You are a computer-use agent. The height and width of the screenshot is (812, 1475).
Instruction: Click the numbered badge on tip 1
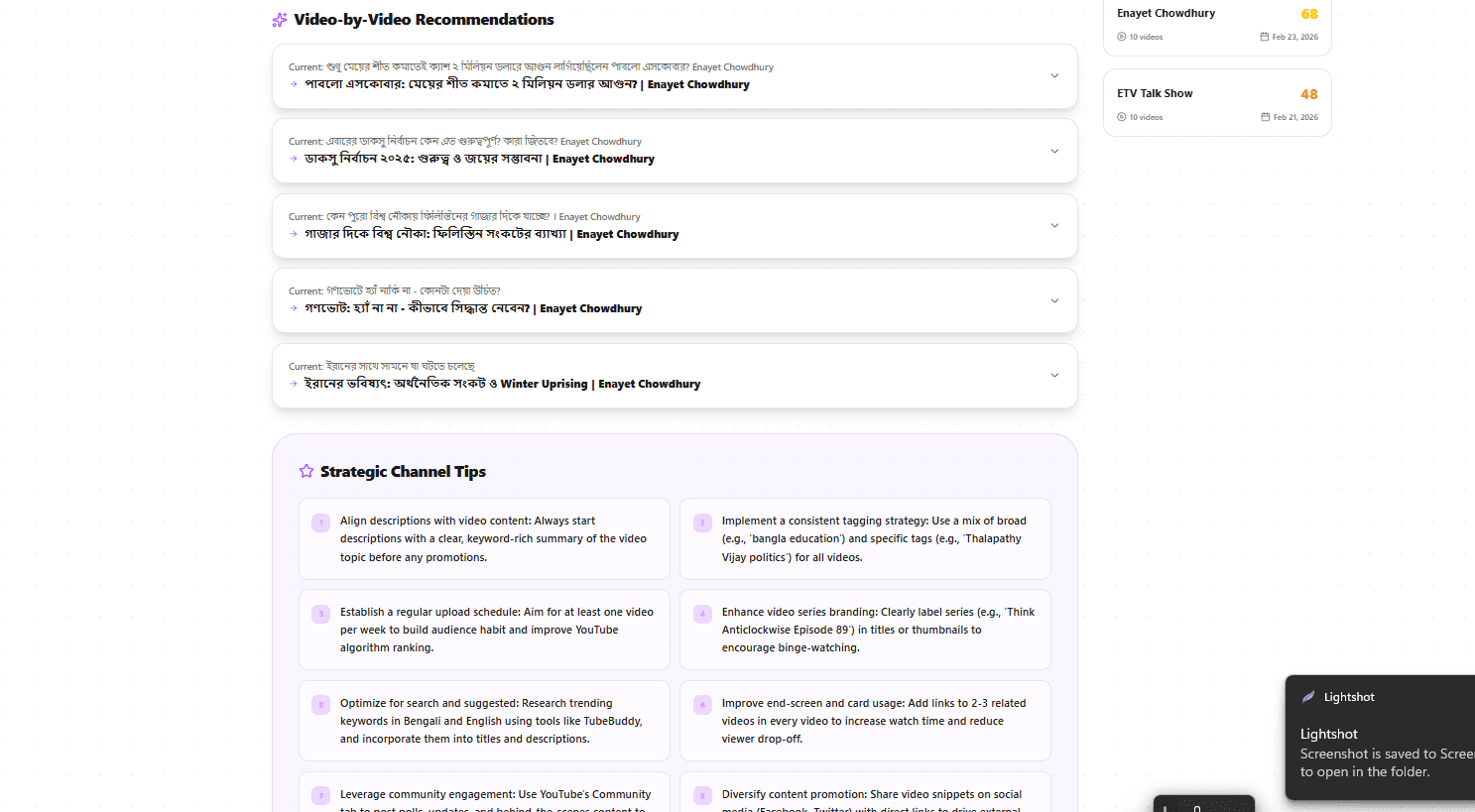(x=319, y=521)
